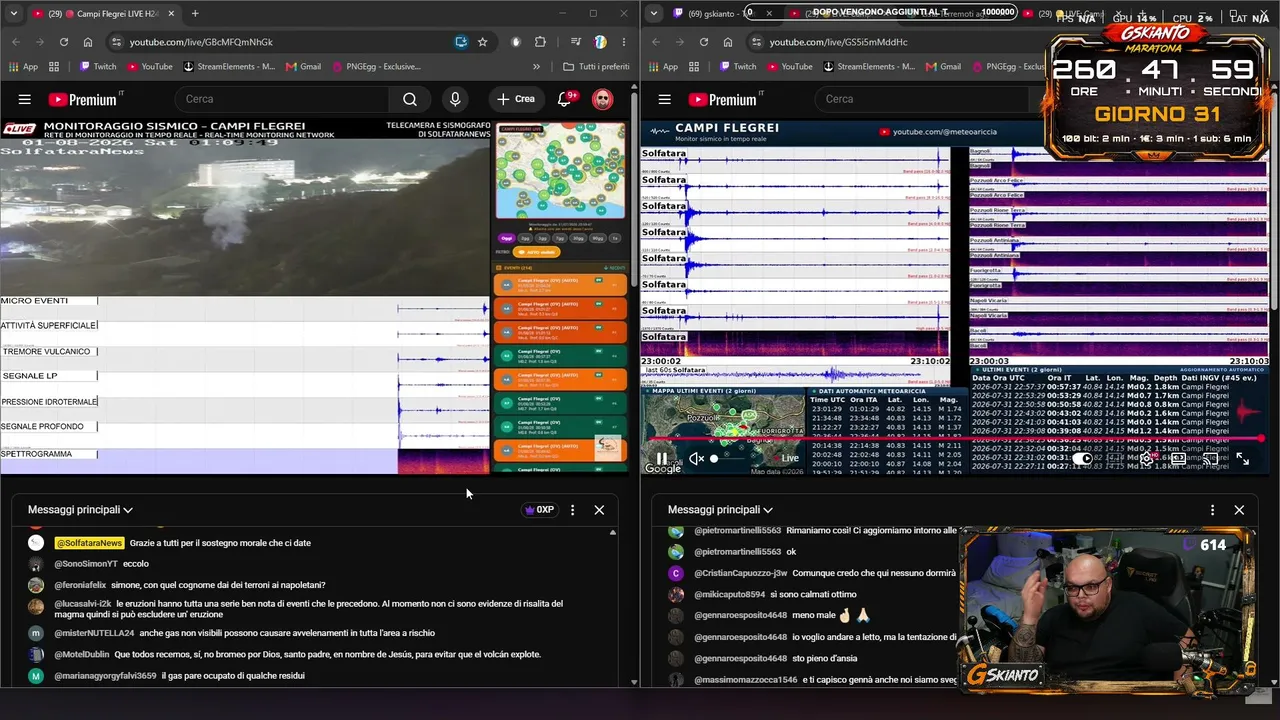This screenshot has height=720, width=1280.
Task: Go back in the left browser window
Action: click(16, 42)
